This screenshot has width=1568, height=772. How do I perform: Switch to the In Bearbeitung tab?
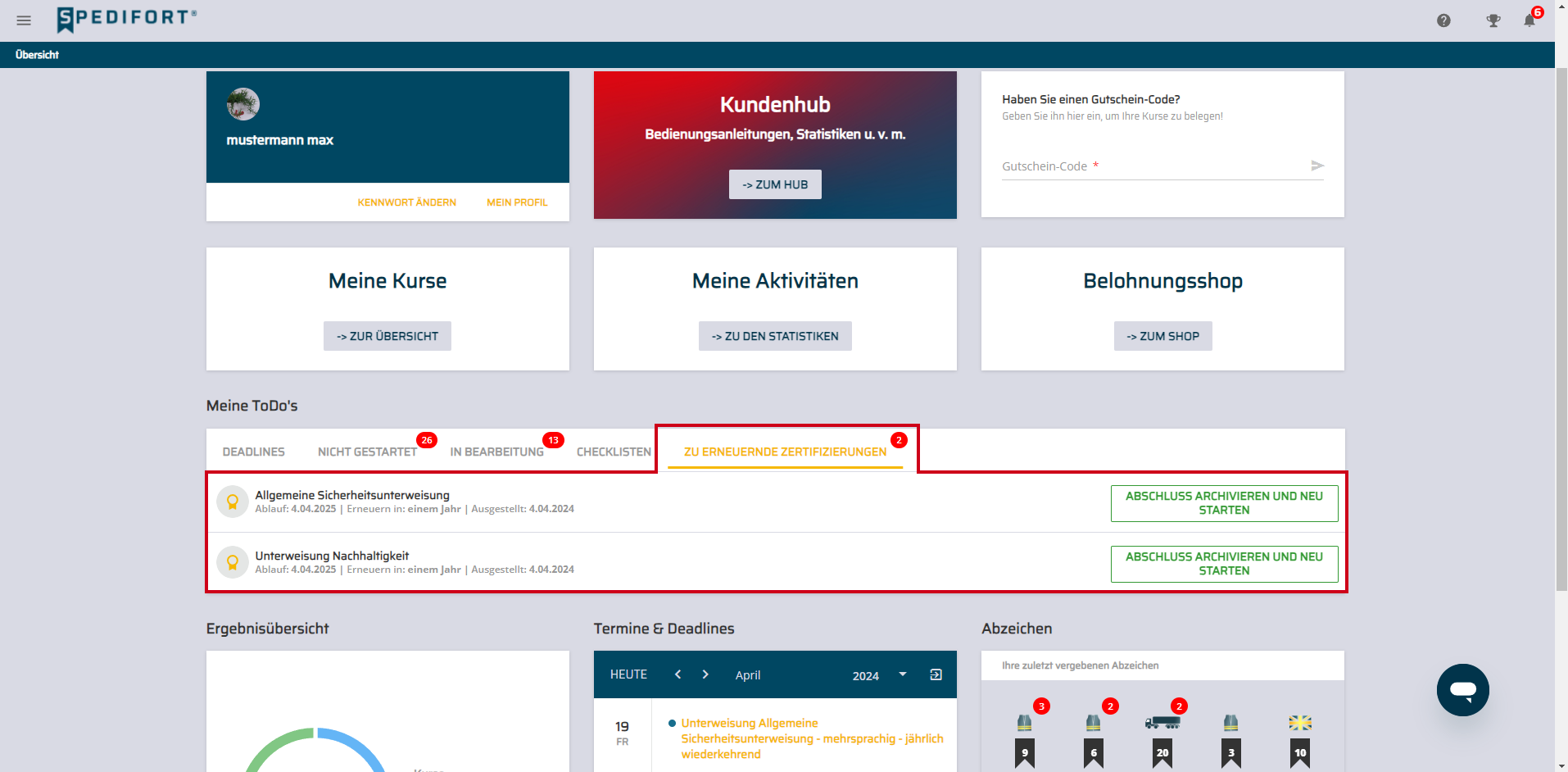(497, 452)
